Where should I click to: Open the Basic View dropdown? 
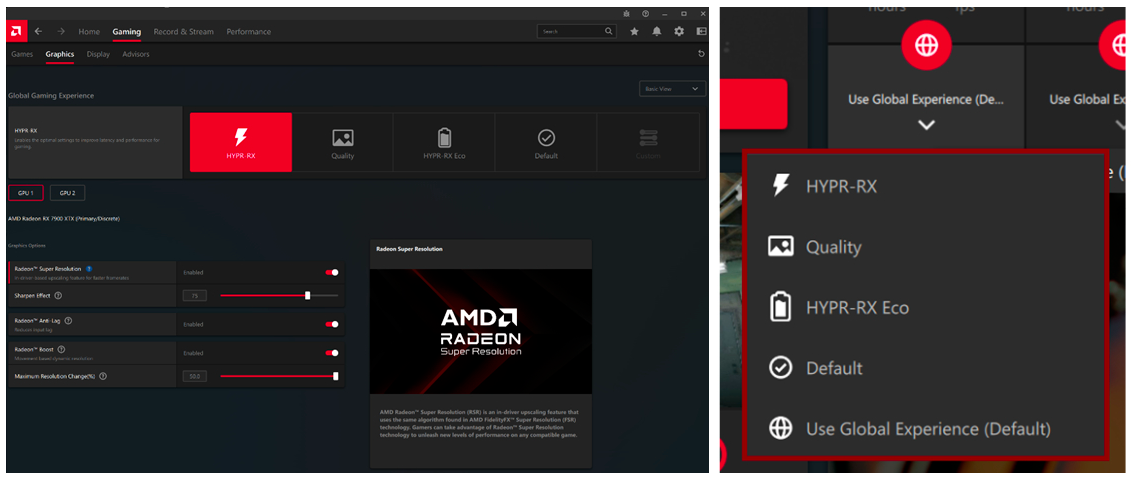672,89
